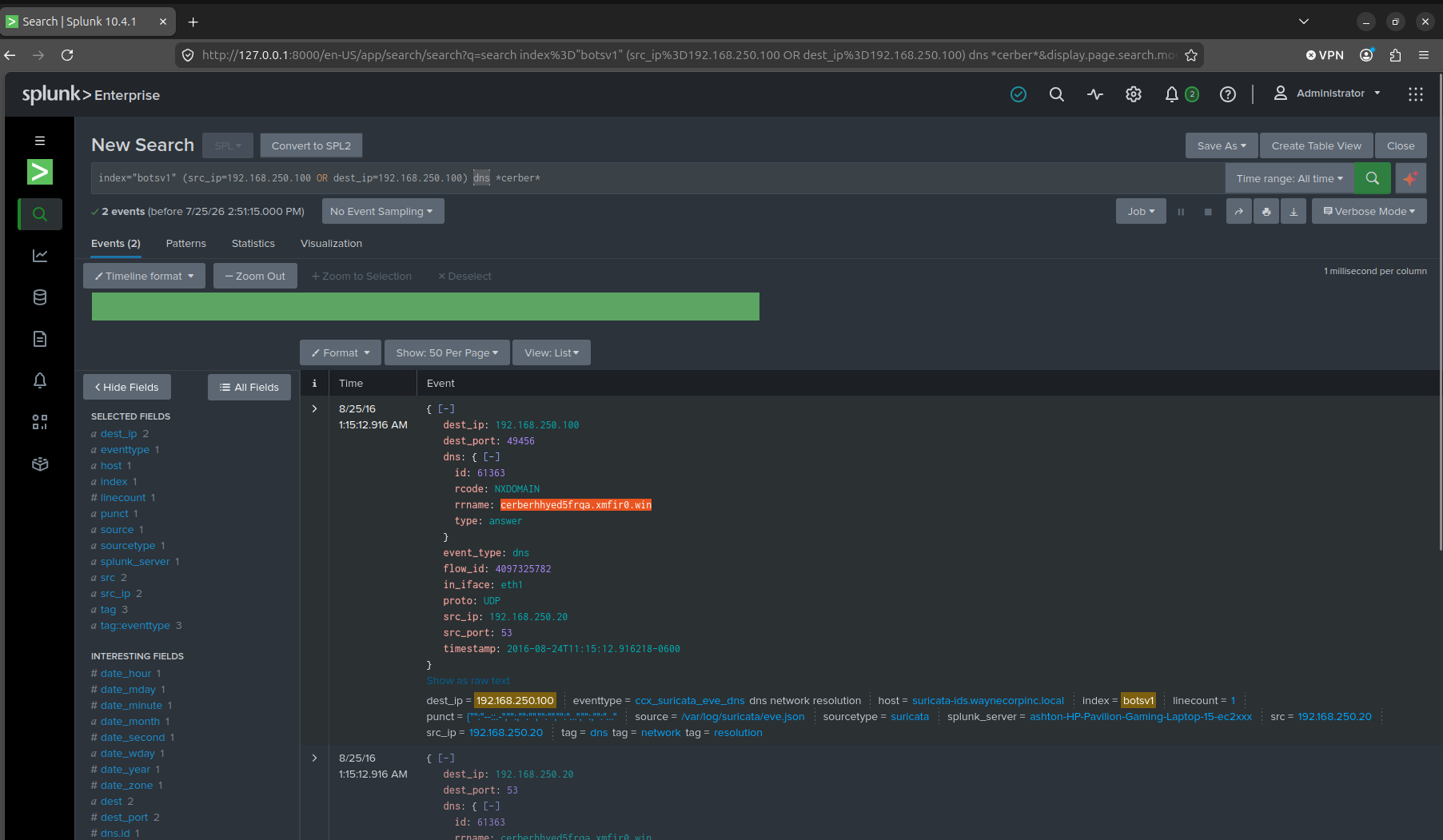This screenshot has width=1443, height=840.
Task: Open the apps grid launcher icon
Action: 1415,94
